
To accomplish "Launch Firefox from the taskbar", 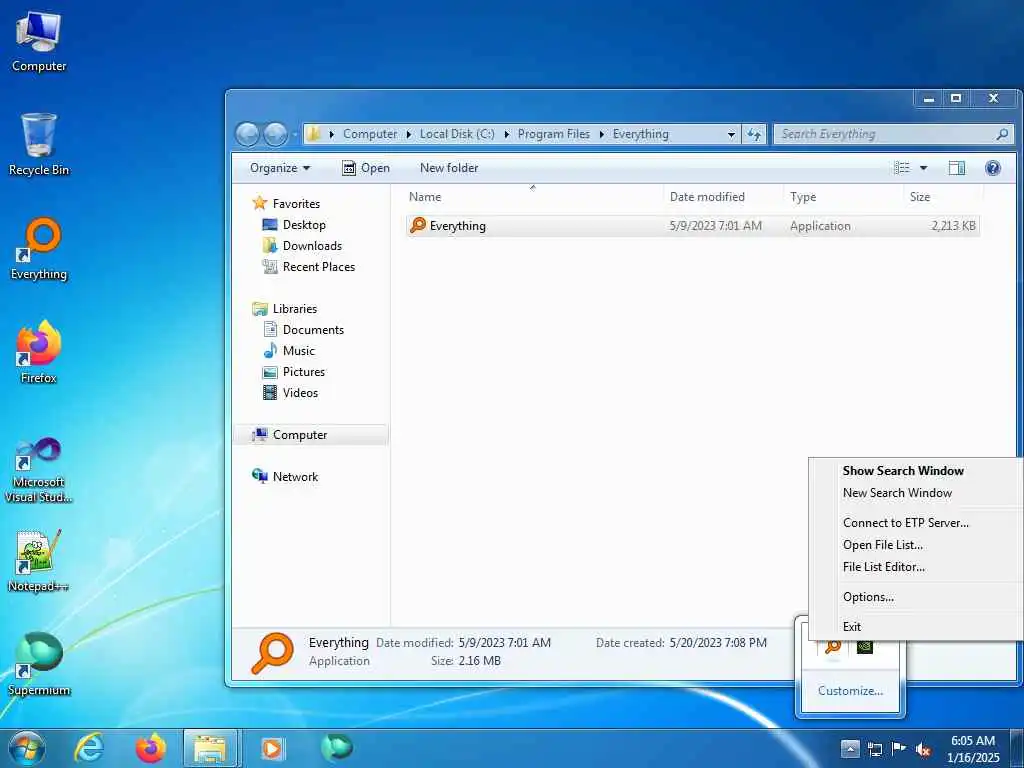I will pyautogui.click(x=150, y=748).
